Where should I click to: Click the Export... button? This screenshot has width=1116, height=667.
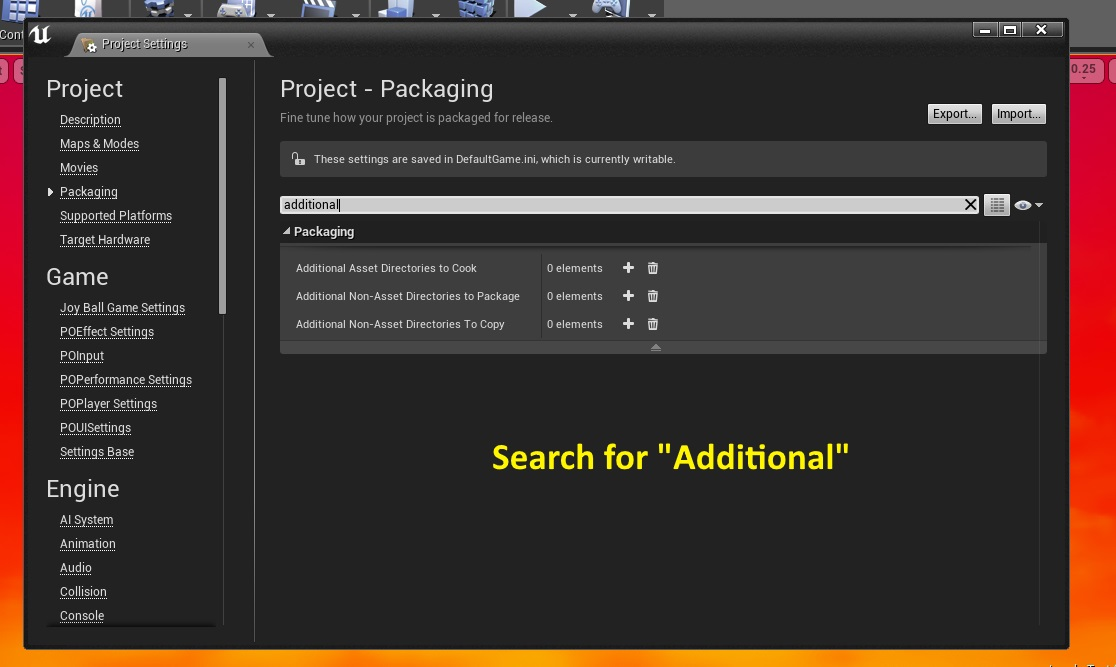point(954,114)
